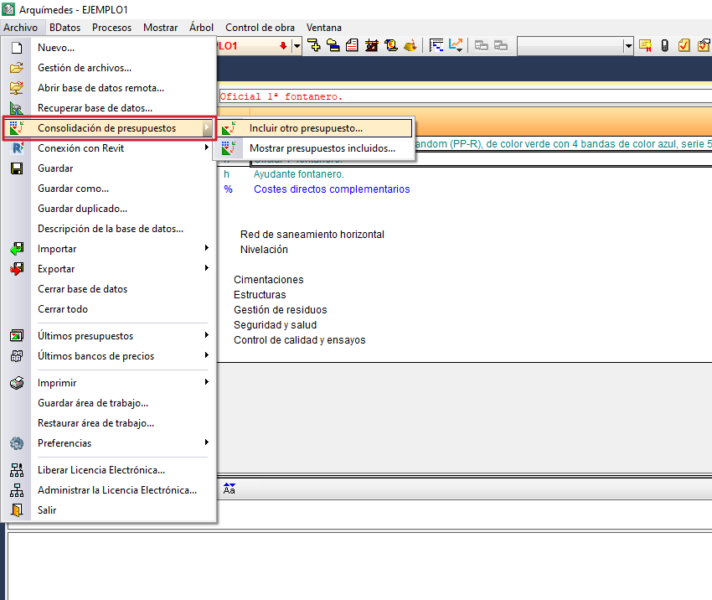This screenshot has height=600, width=712.
Task: Select Incluir otro presupuesto from the submenu
Action: (x=306, y=128)
